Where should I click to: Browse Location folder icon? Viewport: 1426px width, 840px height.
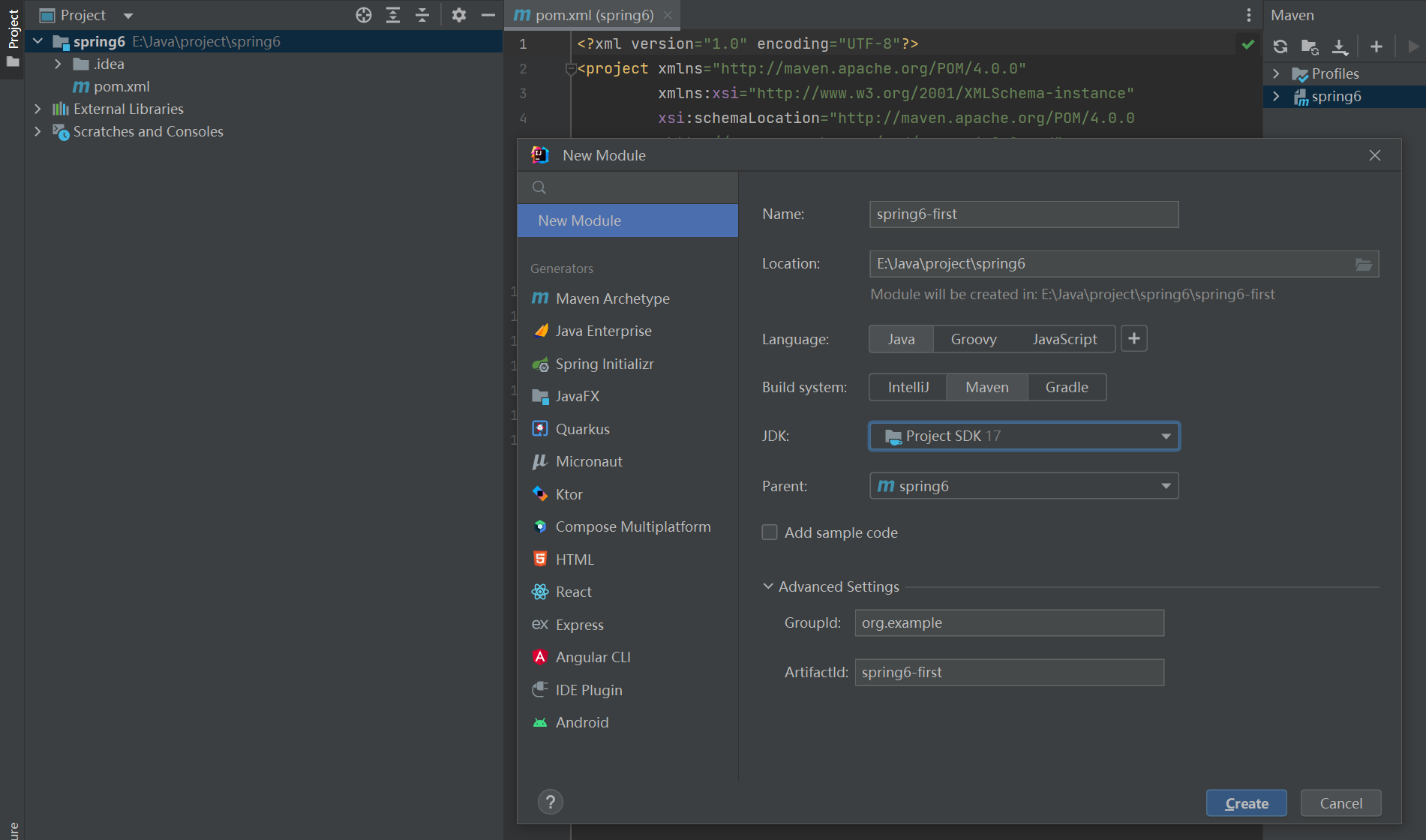1364,264
